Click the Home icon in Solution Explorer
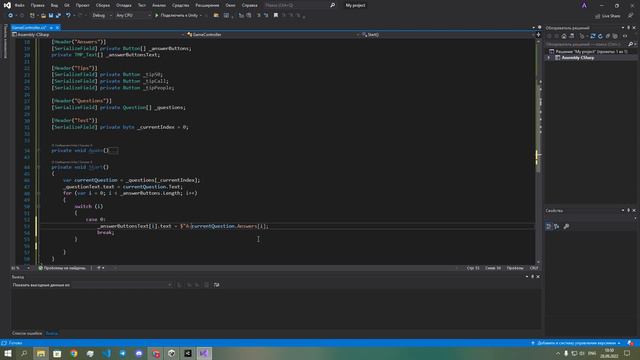Screen dimensions: 640x360 (x=564, y=36)
